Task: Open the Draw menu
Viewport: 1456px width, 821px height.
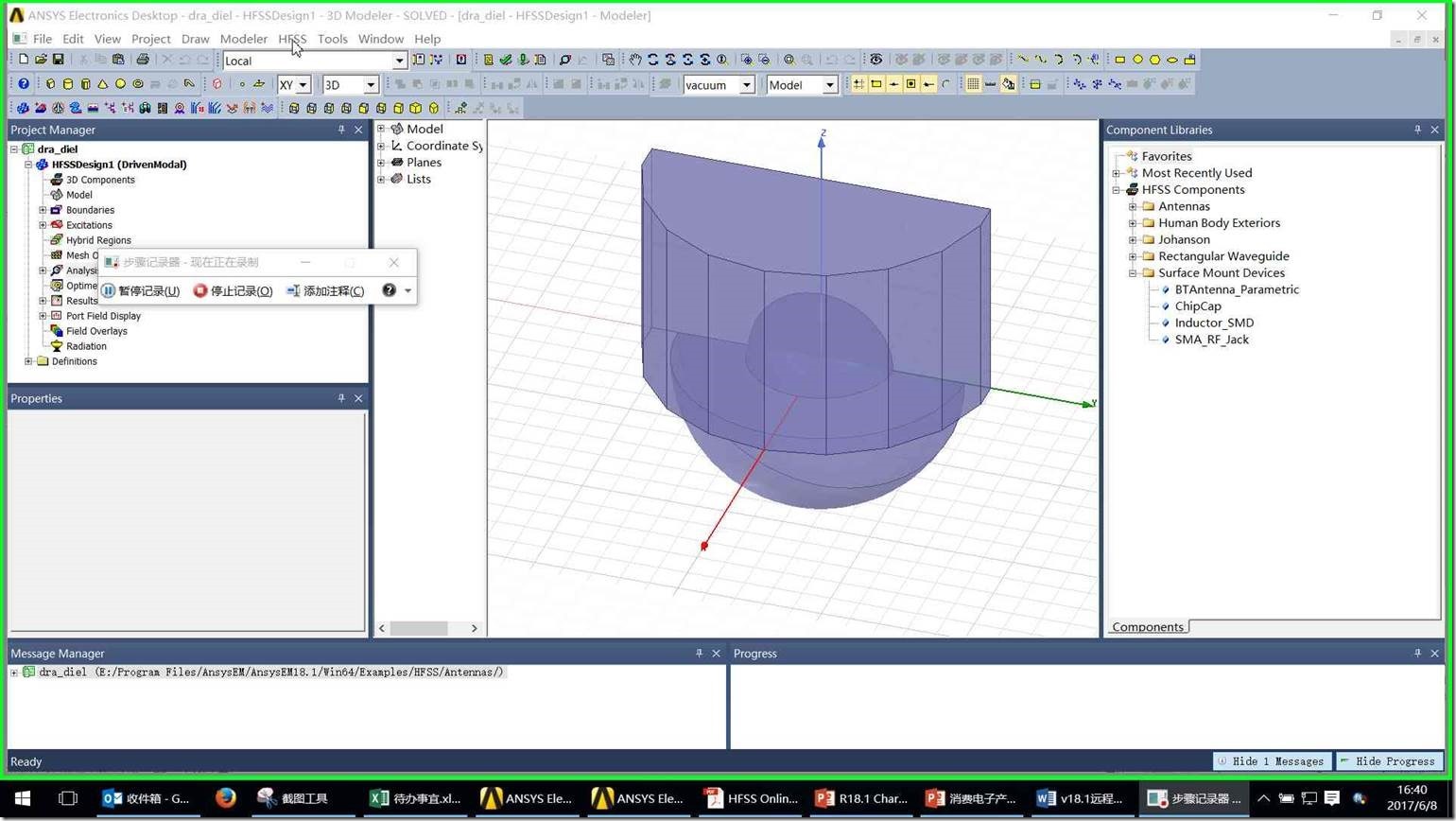Action: click(195, 39)
